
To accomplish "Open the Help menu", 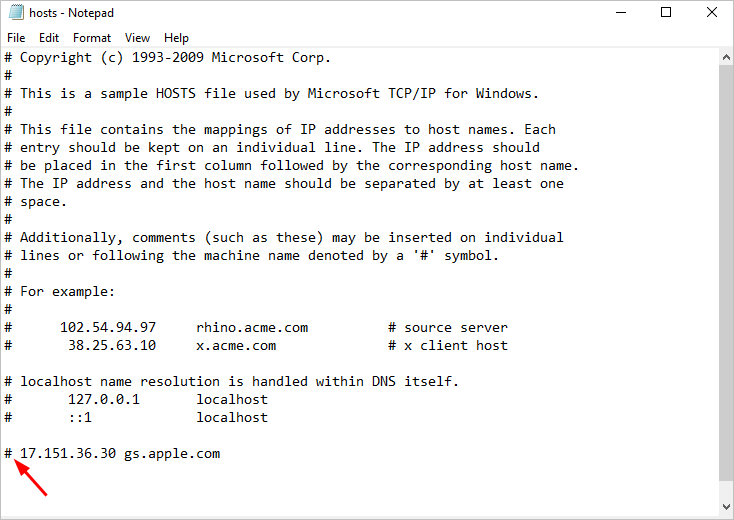I will [176, 38].
